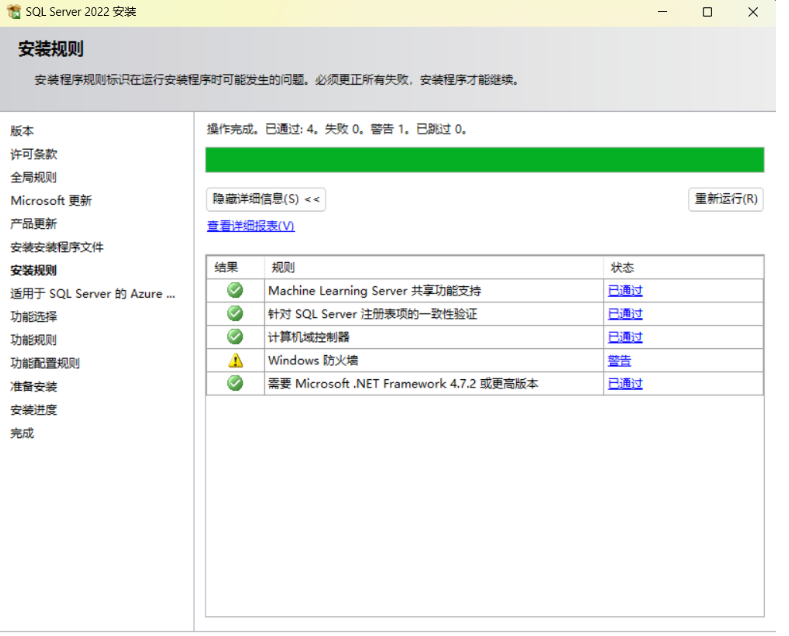Open 已通过 status for 计算机域控制器
The width and height of the screenshot is (789, 636).
[625, 337]
